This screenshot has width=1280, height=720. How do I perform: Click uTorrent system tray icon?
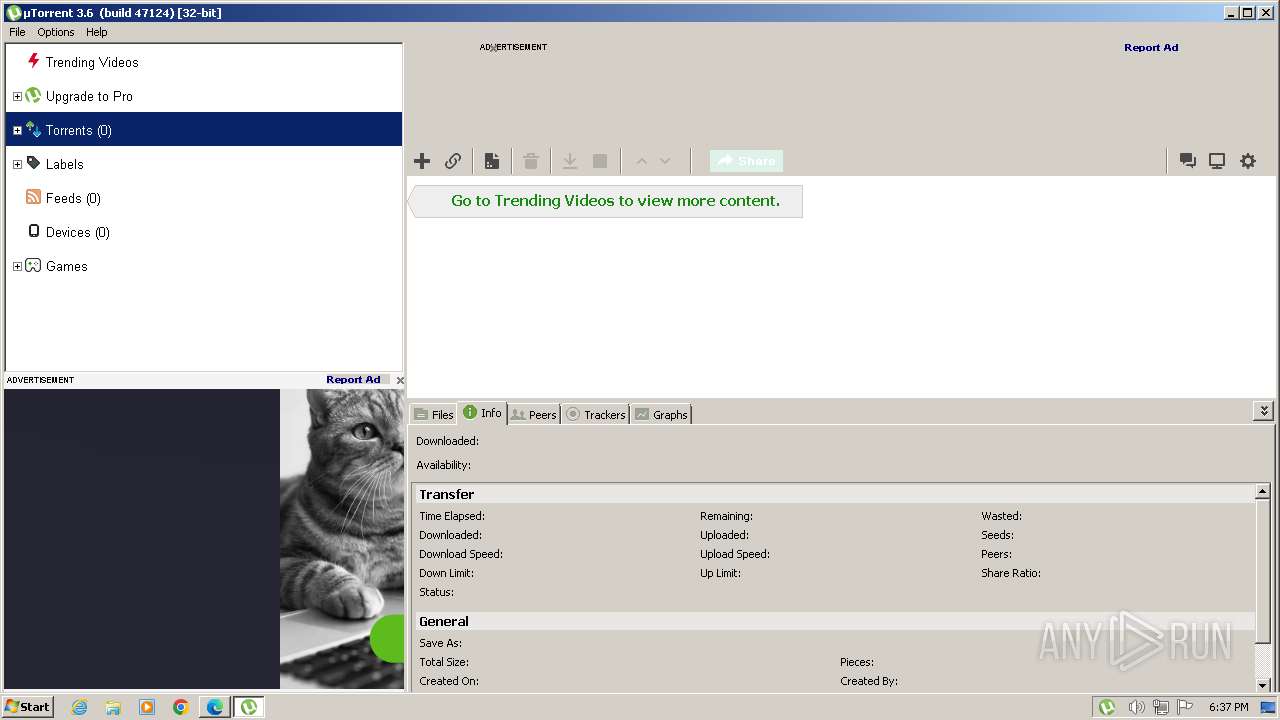click(x=1107, y=707)
